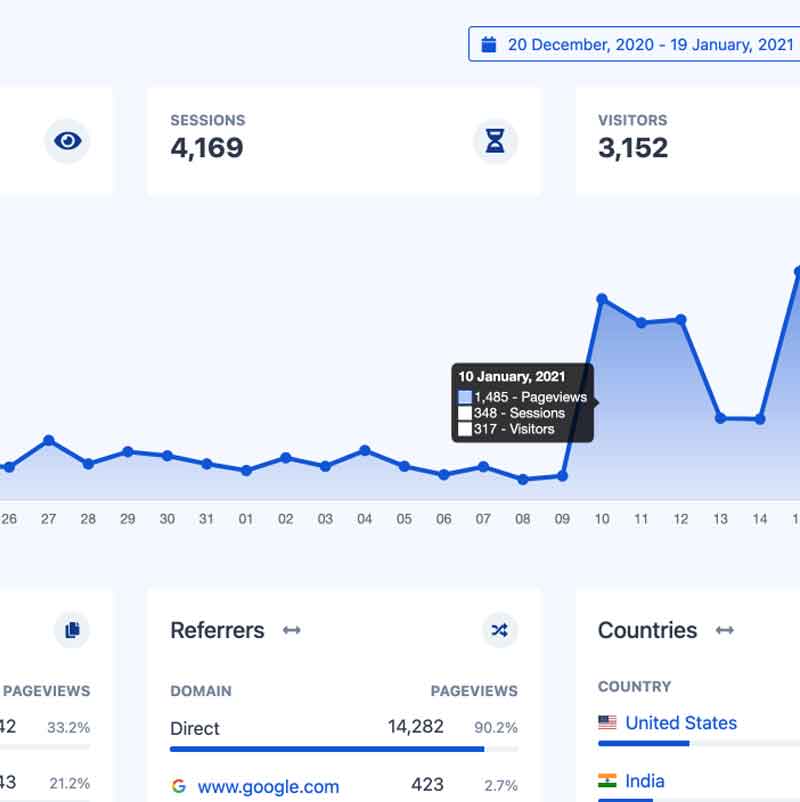
Task: Open the www.google.com referrer link
Action: [268, 787]
